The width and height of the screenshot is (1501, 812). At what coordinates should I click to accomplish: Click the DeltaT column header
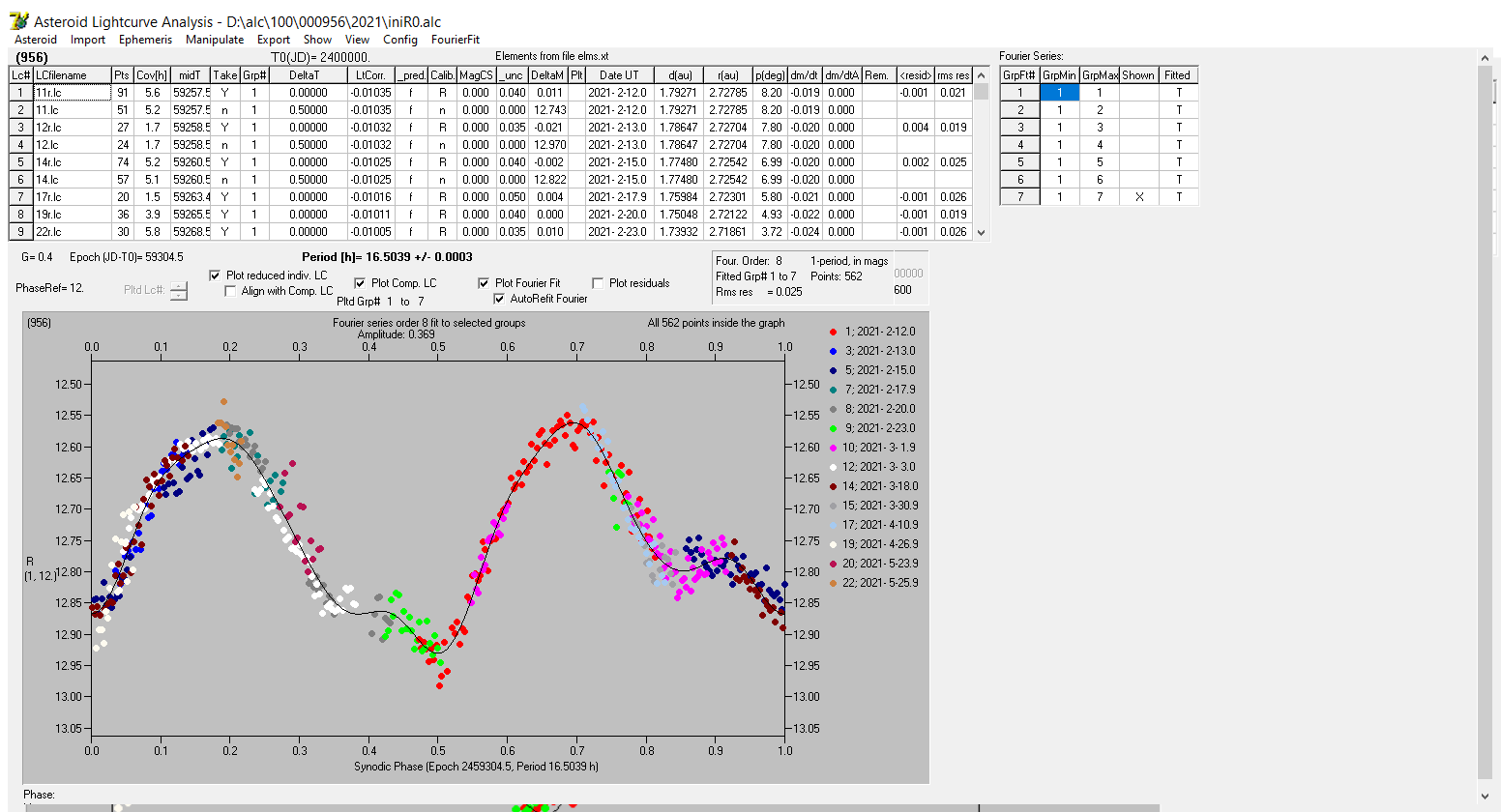pos(309,75)
